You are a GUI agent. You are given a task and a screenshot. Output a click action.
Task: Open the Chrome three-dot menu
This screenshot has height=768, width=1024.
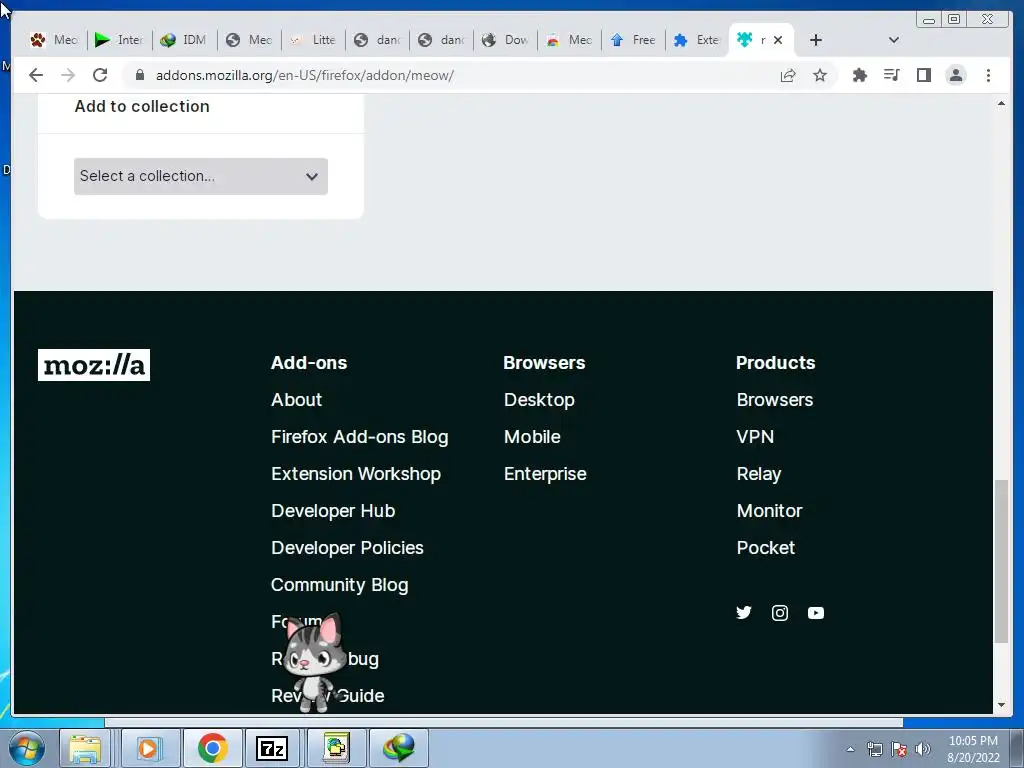coord(988,75)
